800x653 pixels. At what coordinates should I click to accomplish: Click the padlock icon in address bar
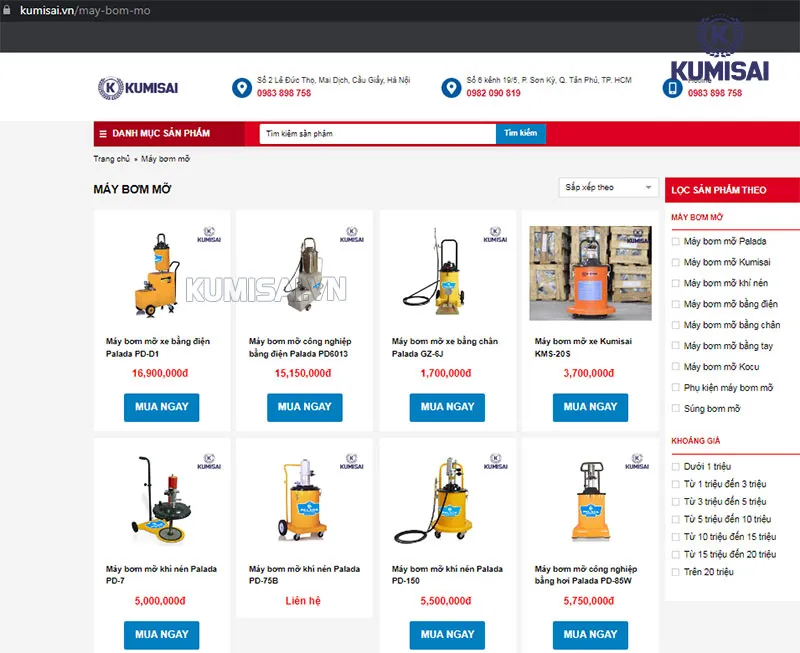tap(7, 10)
